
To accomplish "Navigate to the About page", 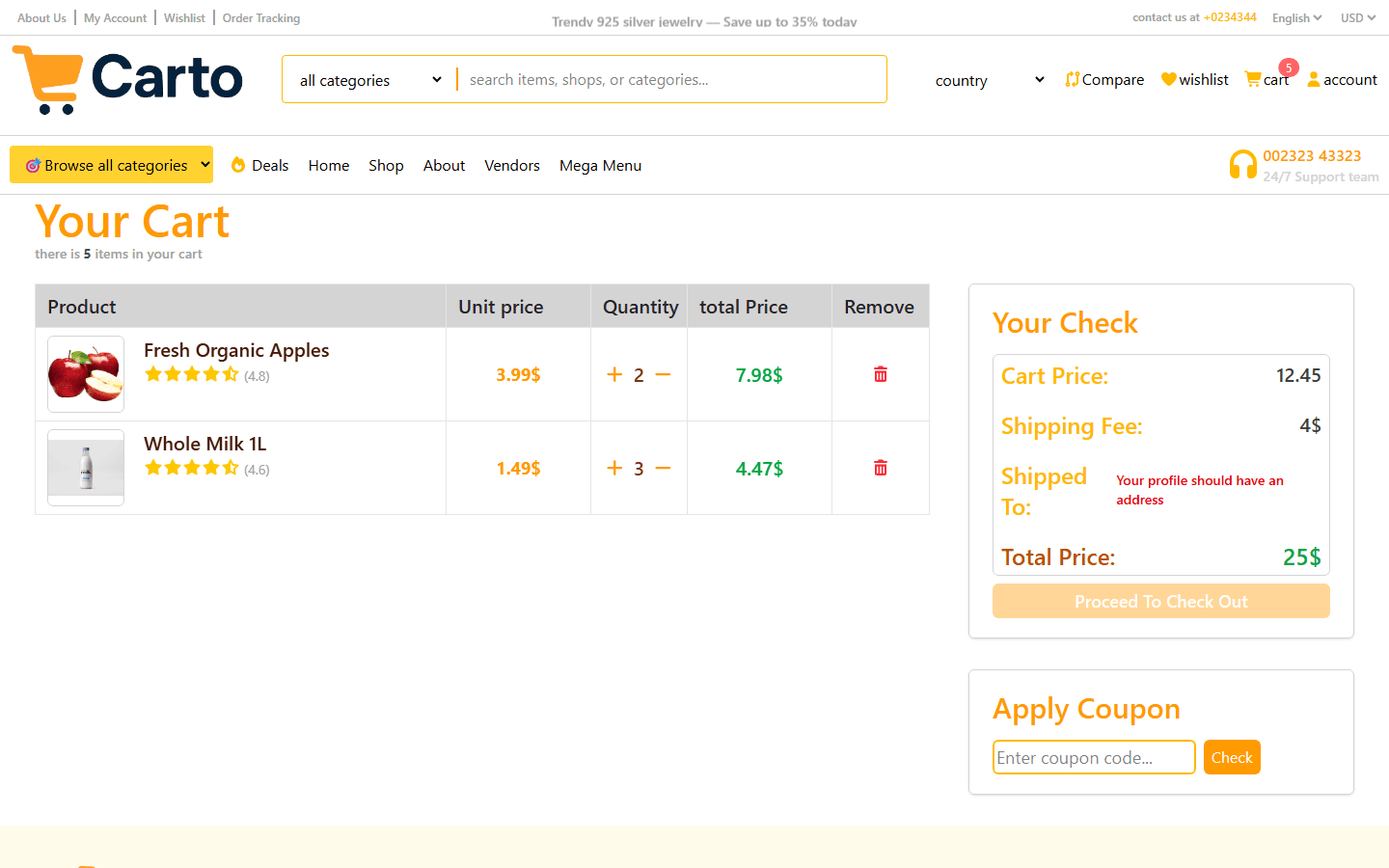I will click(x=444, y=165).
